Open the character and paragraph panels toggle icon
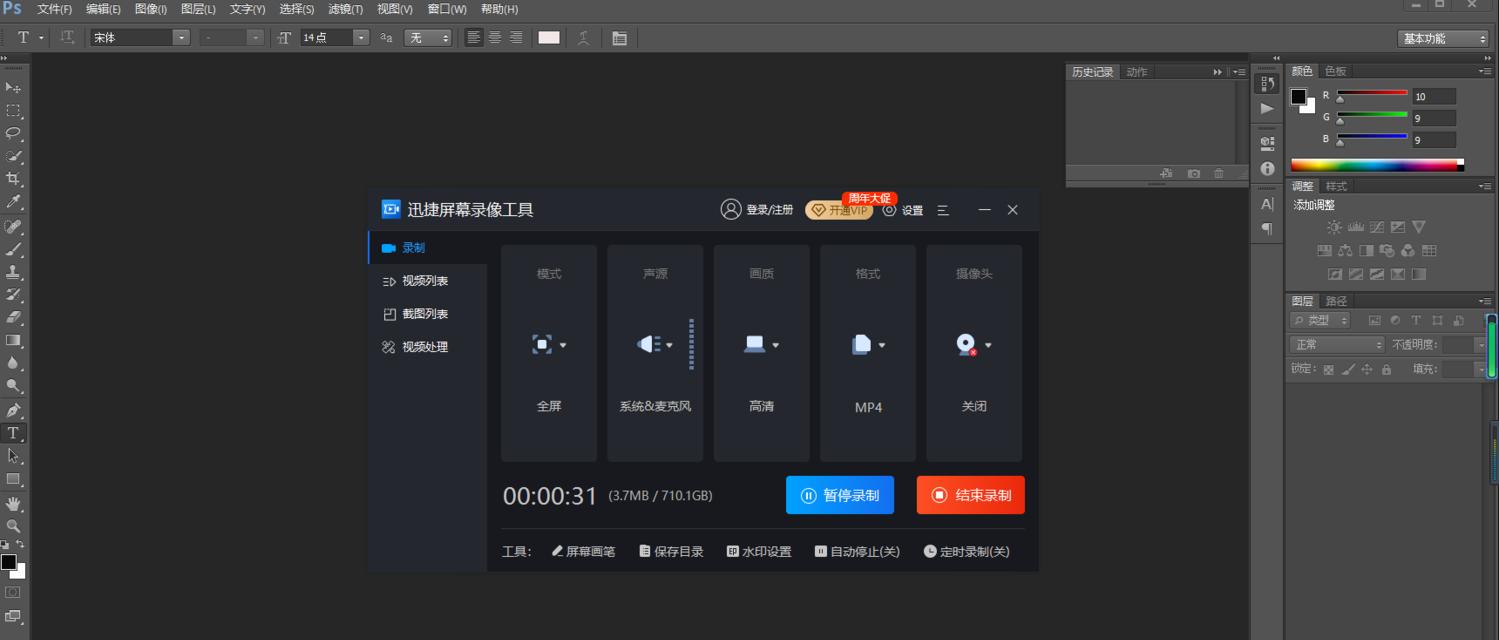The height and width of the screenshot is (640, 1499). (619, 38)
